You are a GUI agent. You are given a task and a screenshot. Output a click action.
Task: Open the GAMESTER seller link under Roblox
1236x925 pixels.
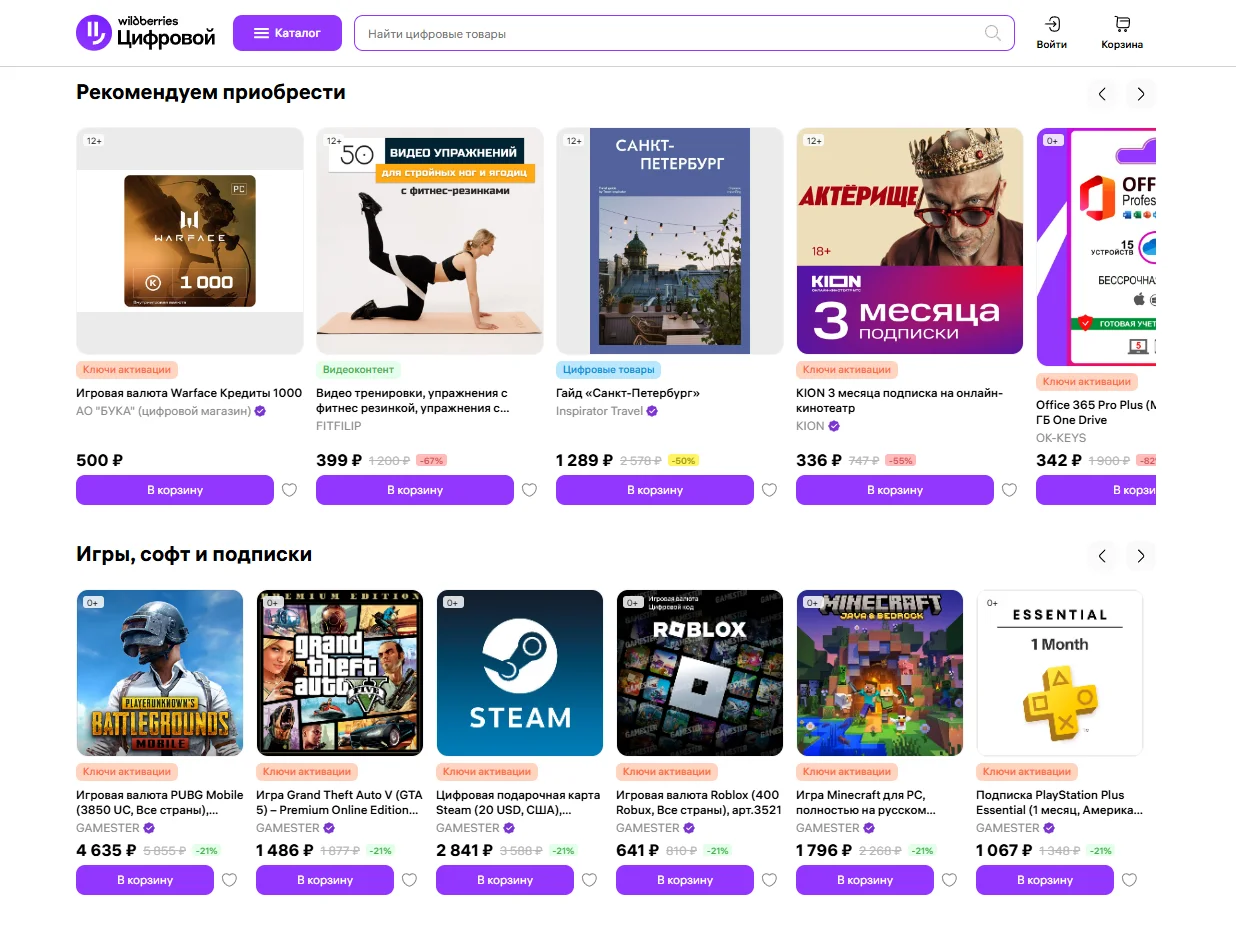648,828
